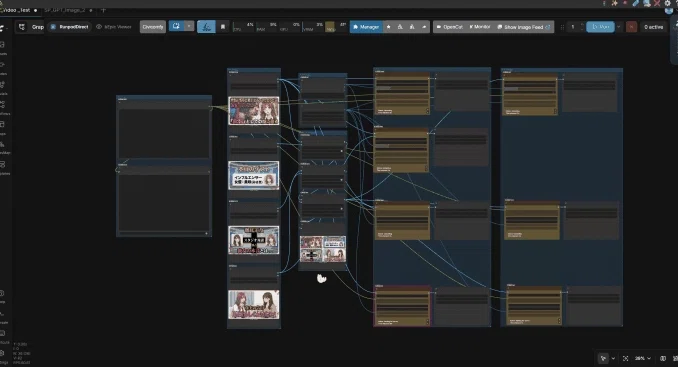Click the workflow graph icon at top left
This screenshot has height=367, width=678.
tap(22, 27)
